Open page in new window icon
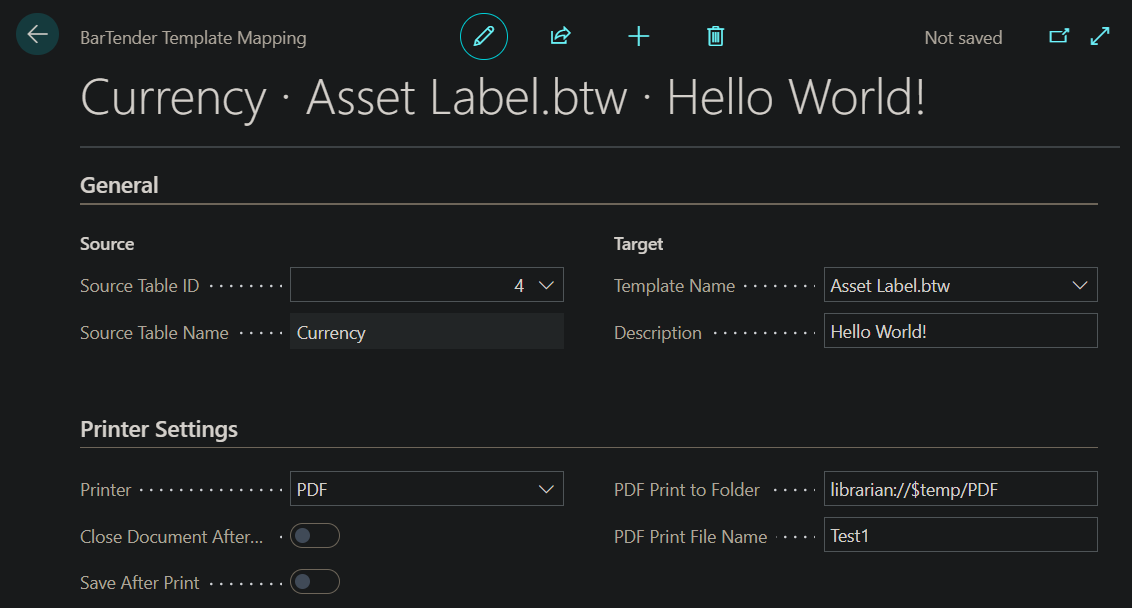 coord(1058,36)
